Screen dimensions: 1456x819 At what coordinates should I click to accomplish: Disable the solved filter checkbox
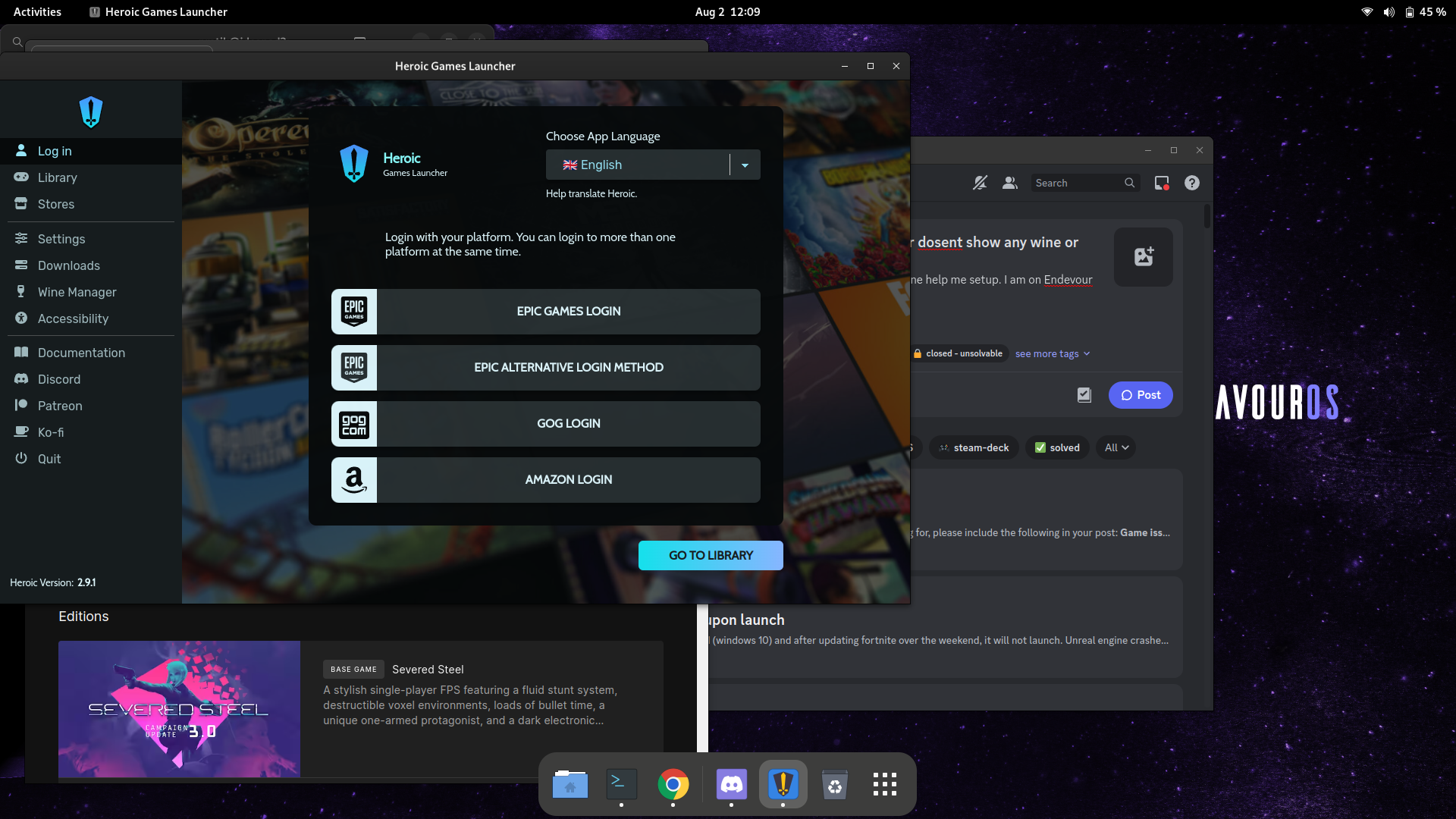pyautogui.click(x=1056, y=447)
